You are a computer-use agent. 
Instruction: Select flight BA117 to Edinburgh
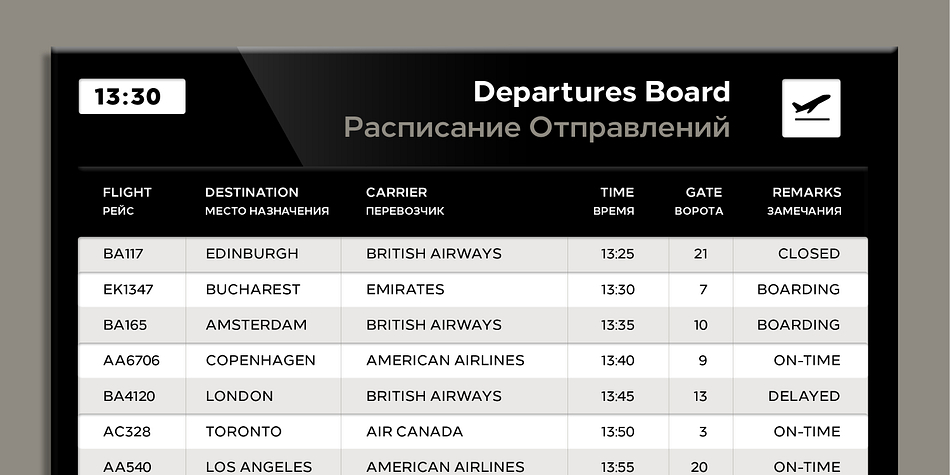pos(473,254)
